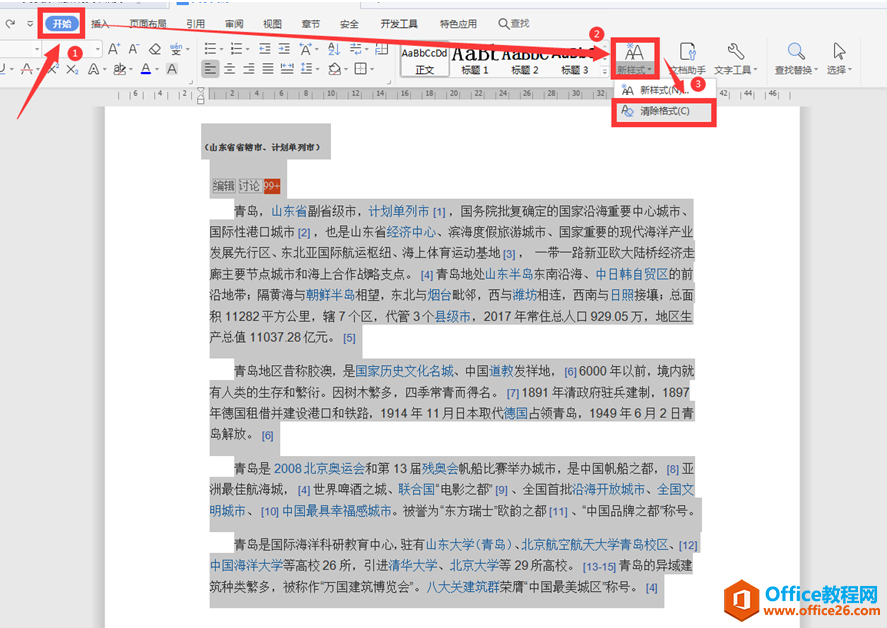Open the 插入 ribbon tab
The width and height of the screenshot is (887, 628).
click(x=100, y=24)
